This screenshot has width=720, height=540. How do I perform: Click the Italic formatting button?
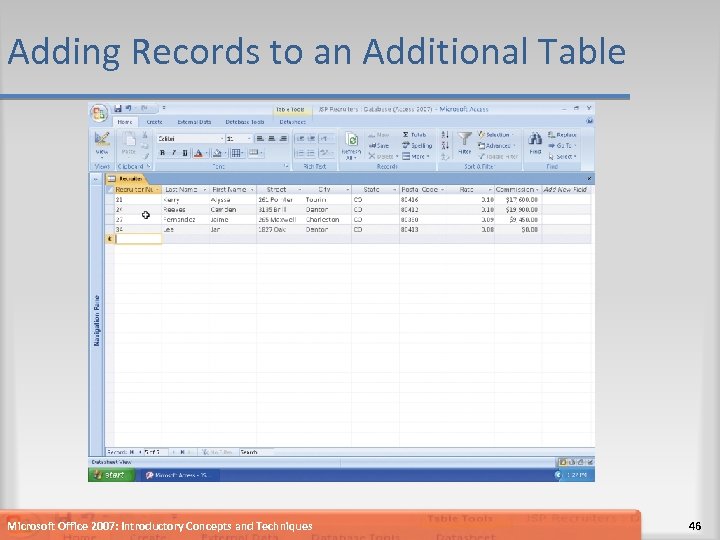point(174,153)
